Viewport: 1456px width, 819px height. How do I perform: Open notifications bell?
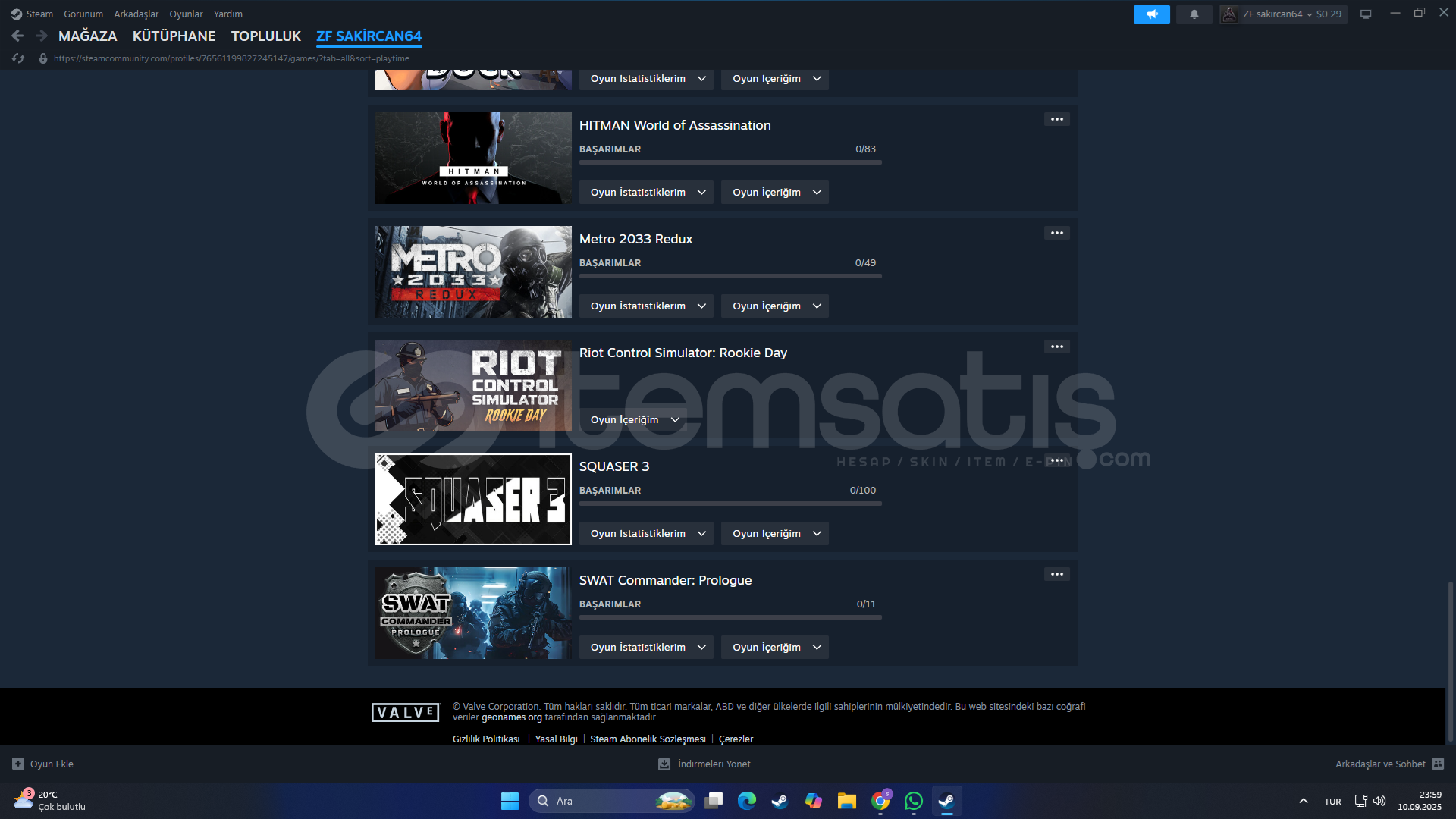1194,14
